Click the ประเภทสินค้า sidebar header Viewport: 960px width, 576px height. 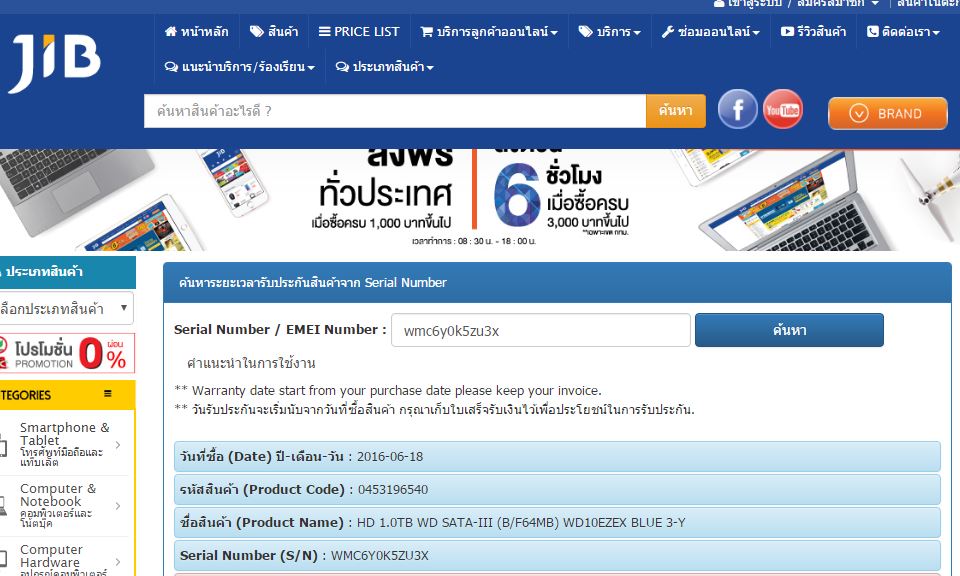pyautogui.click(x=66, y=272)
